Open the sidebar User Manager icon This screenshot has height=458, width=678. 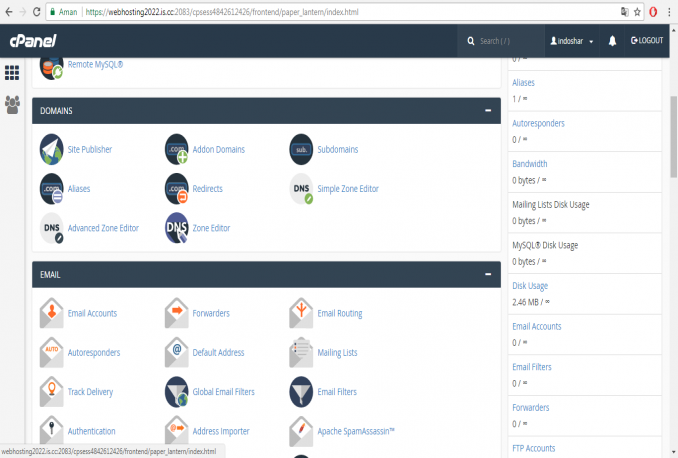[12, 105]
